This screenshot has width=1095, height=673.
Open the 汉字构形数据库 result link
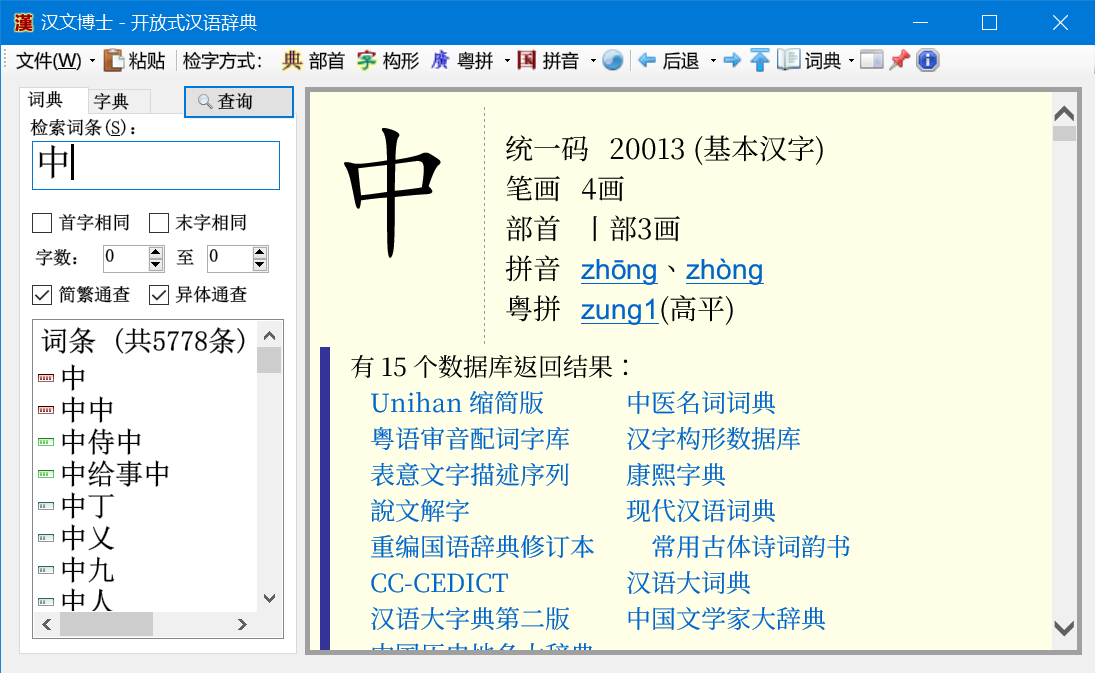click(x=714, y=438)
